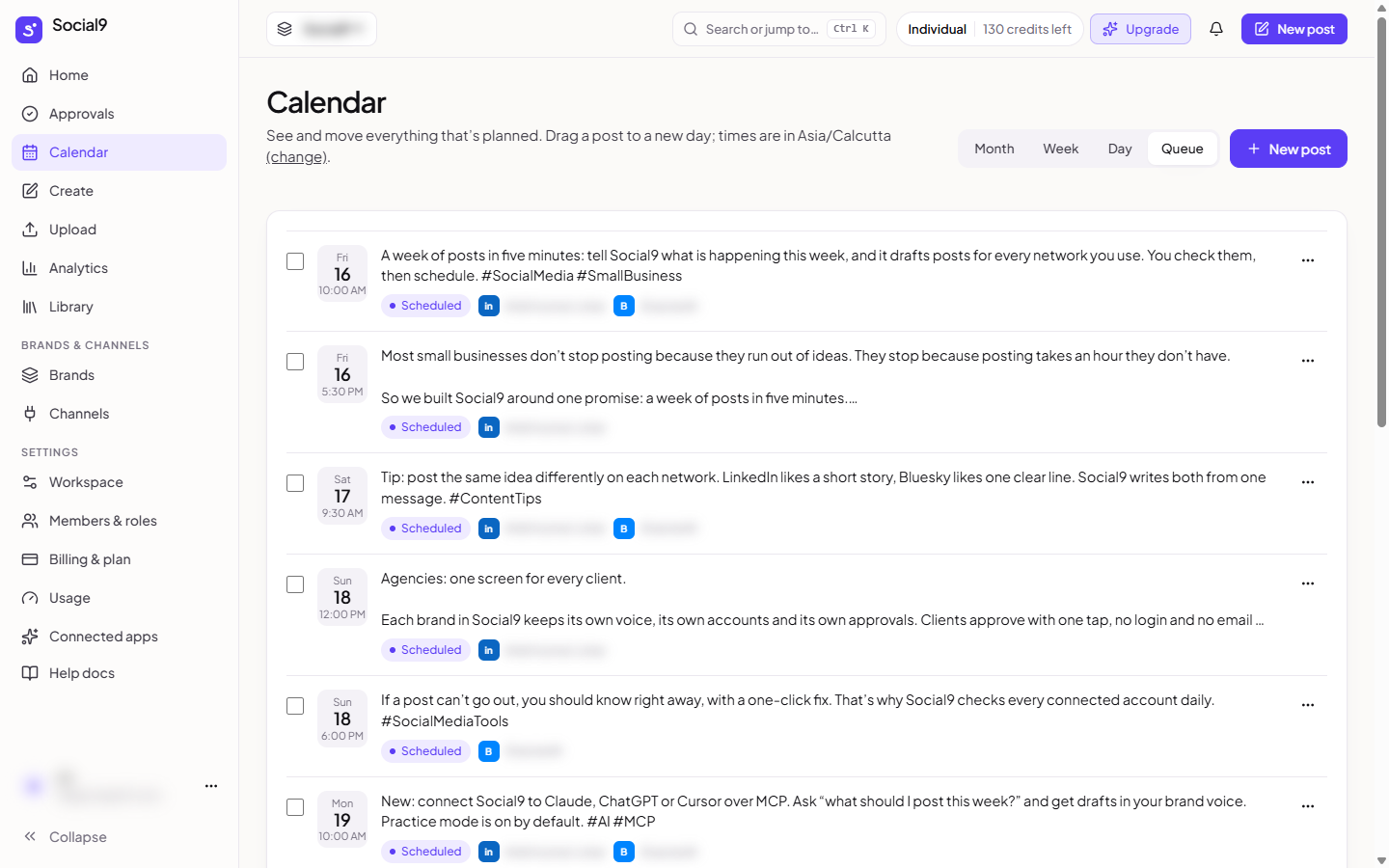Viewport: 1389px width, 868px height.
Task: Click the Search or jump to field
Action: pyautogui.click(x=779, y=29)
